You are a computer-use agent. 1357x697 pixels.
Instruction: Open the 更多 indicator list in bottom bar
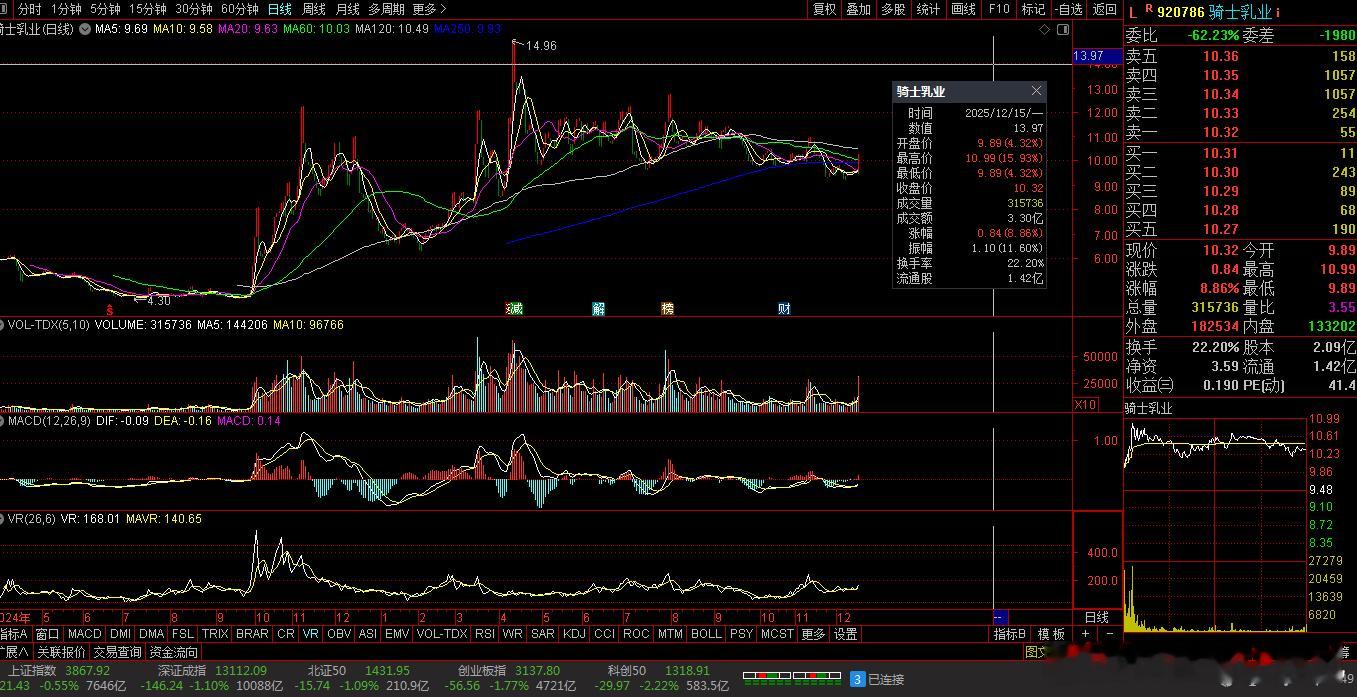click(813, 633)
